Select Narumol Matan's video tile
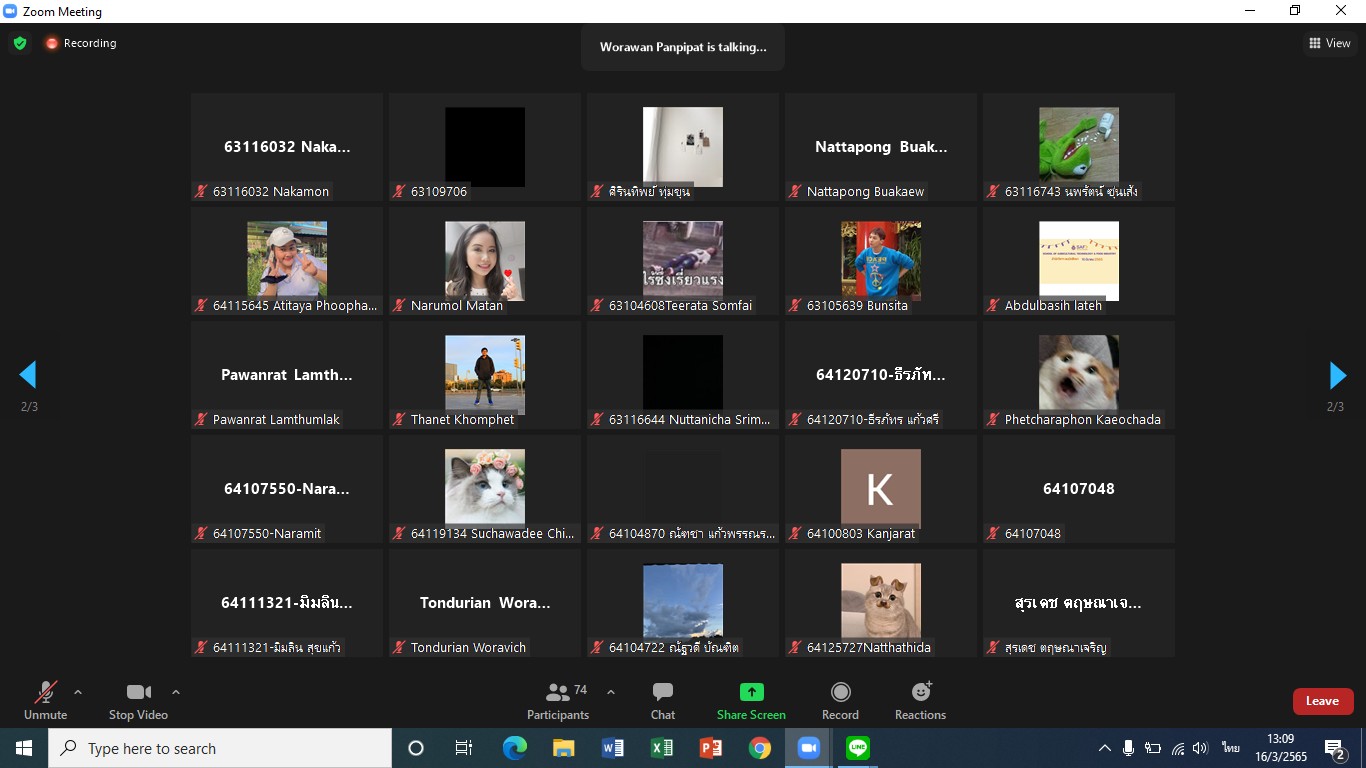The height and width of the screenshot is (768, 1366). pos(485,261)
